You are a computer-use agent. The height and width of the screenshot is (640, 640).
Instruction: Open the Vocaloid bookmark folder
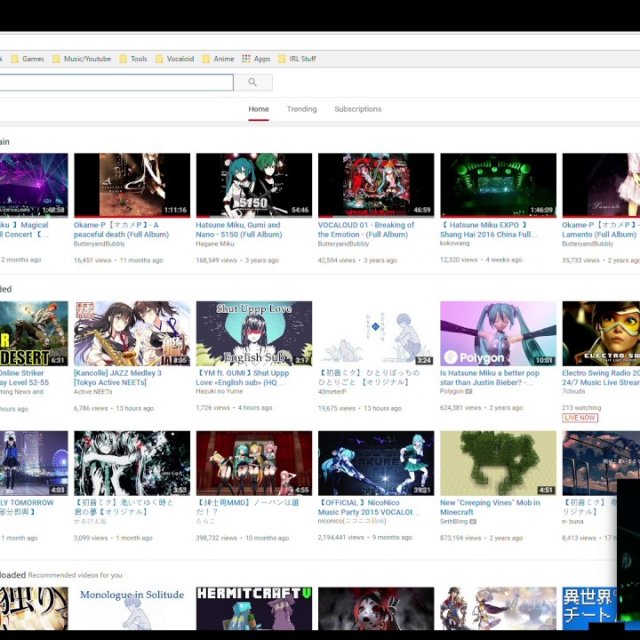pyautogui.click(x=175, y=59)
